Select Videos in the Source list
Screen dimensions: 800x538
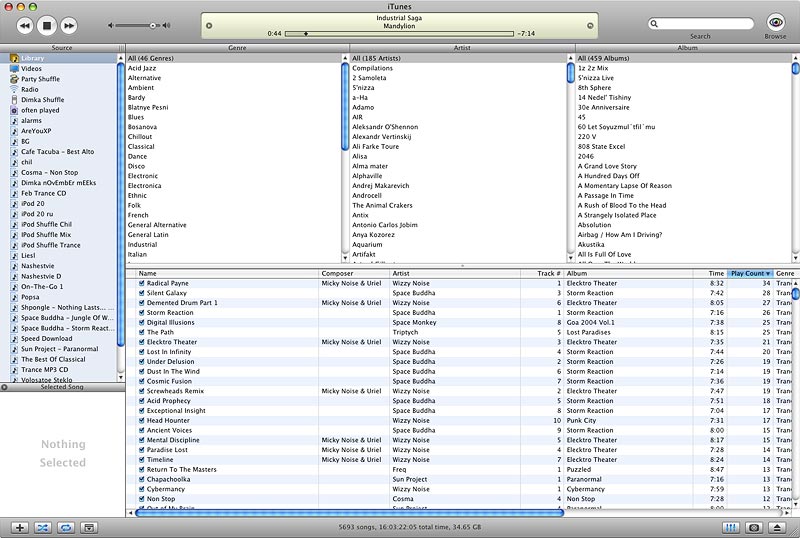click(59, 68)
